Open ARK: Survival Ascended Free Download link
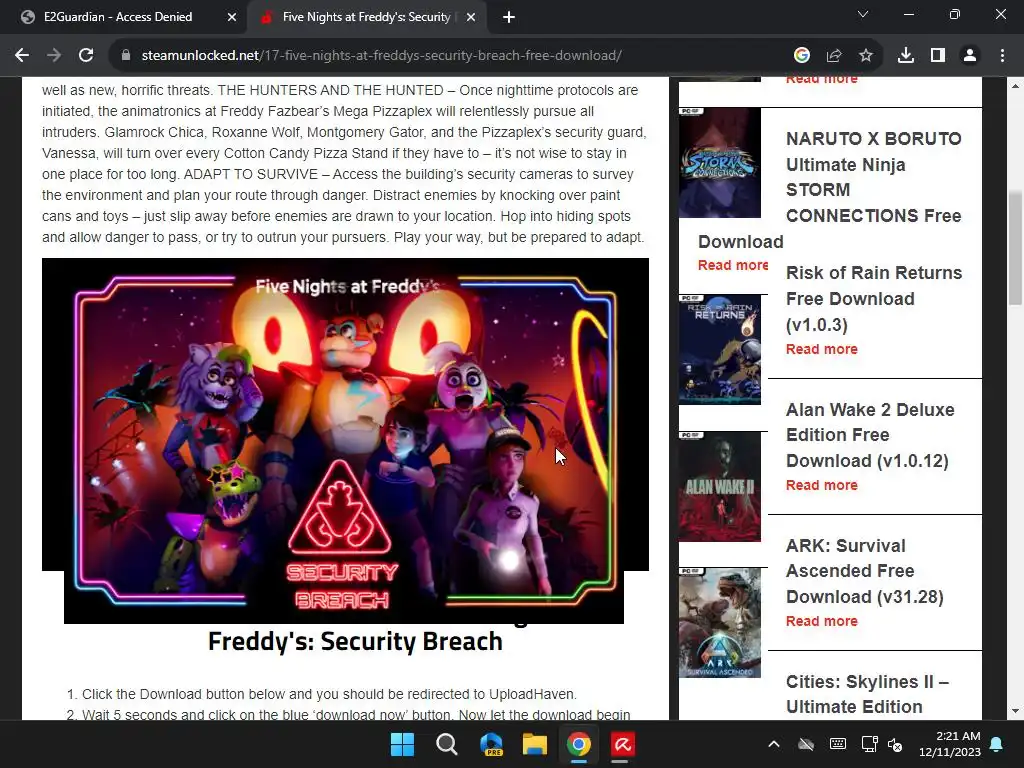This screenshot has width=1024, height=768. [x=865, y=571]
